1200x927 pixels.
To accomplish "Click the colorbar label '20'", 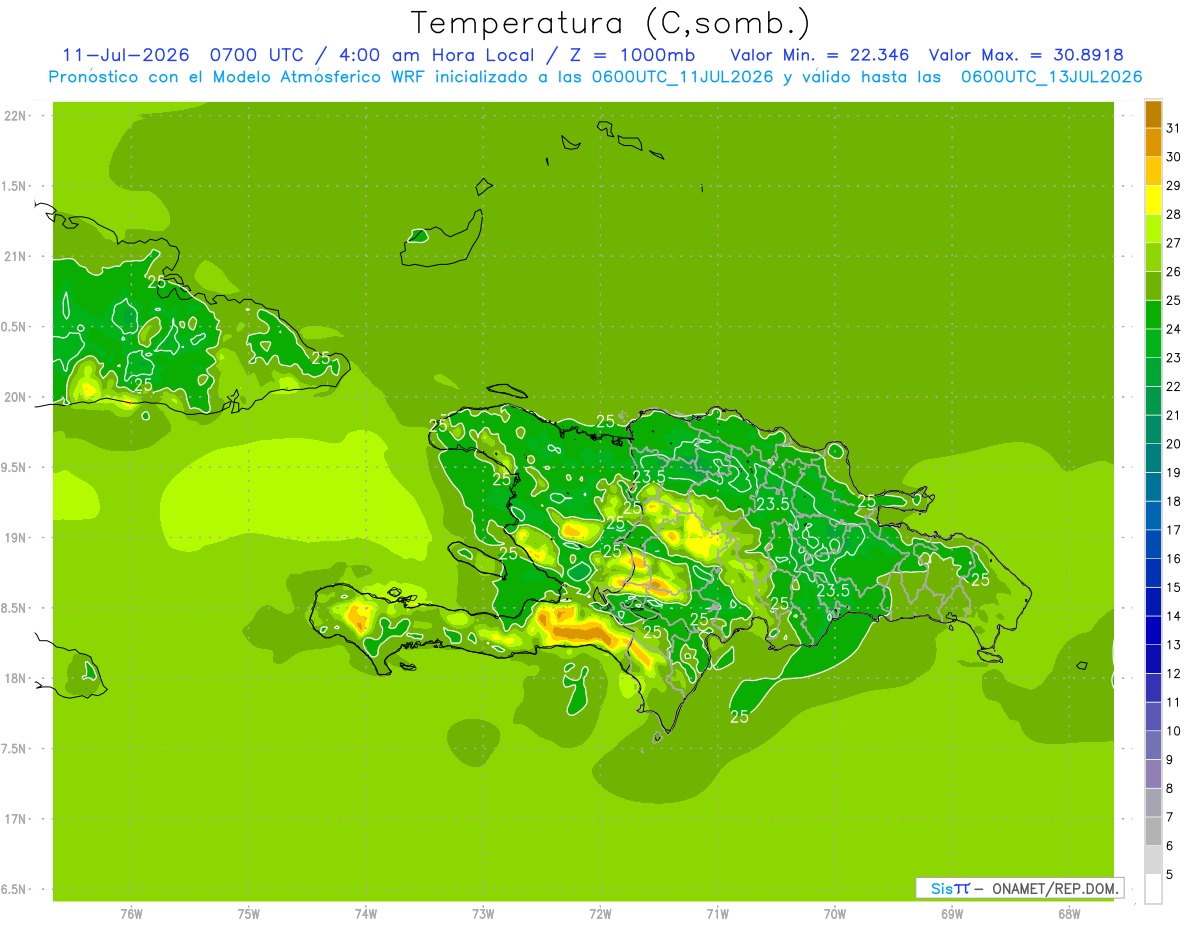I will coord(1174,444).
